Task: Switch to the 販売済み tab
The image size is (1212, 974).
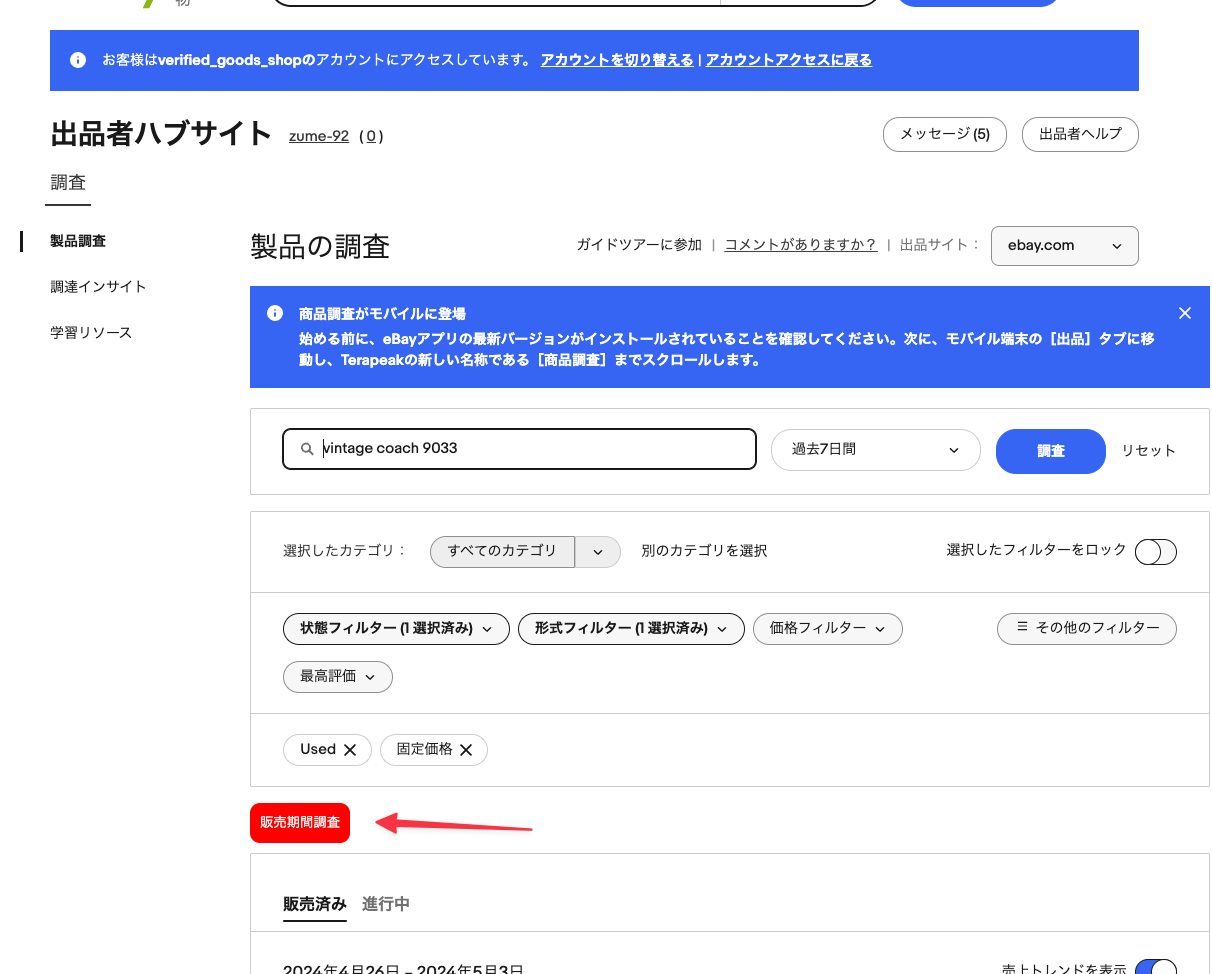Action: pos(315,904)
